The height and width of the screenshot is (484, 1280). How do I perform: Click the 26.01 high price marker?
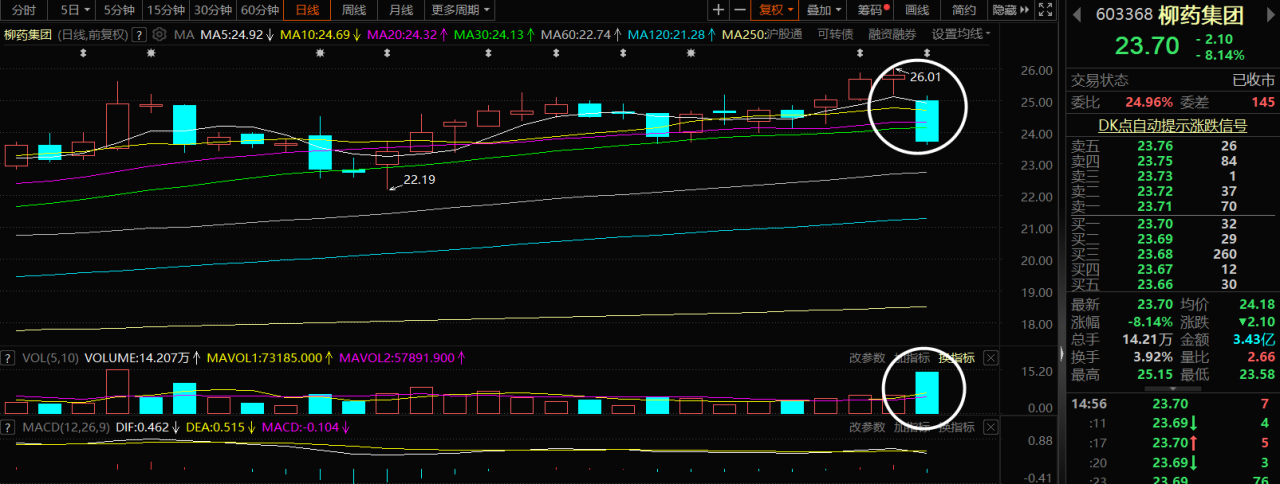(x=925, y=77)
